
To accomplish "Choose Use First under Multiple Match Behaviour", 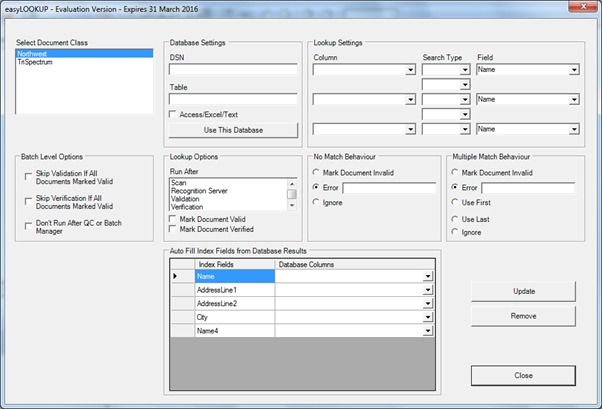I will click(x=456, y=201).
